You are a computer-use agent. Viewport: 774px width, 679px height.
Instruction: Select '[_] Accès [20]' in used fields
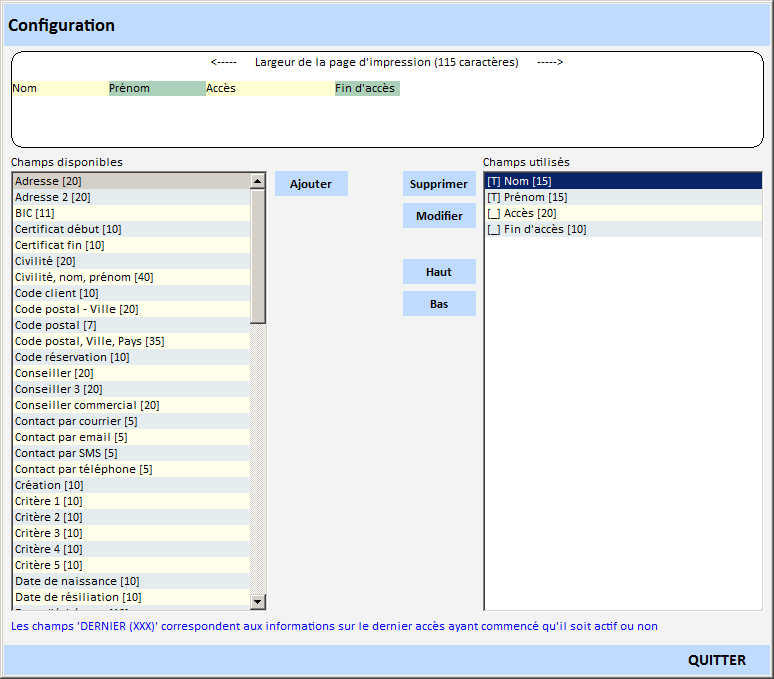[x=622, y=213]
